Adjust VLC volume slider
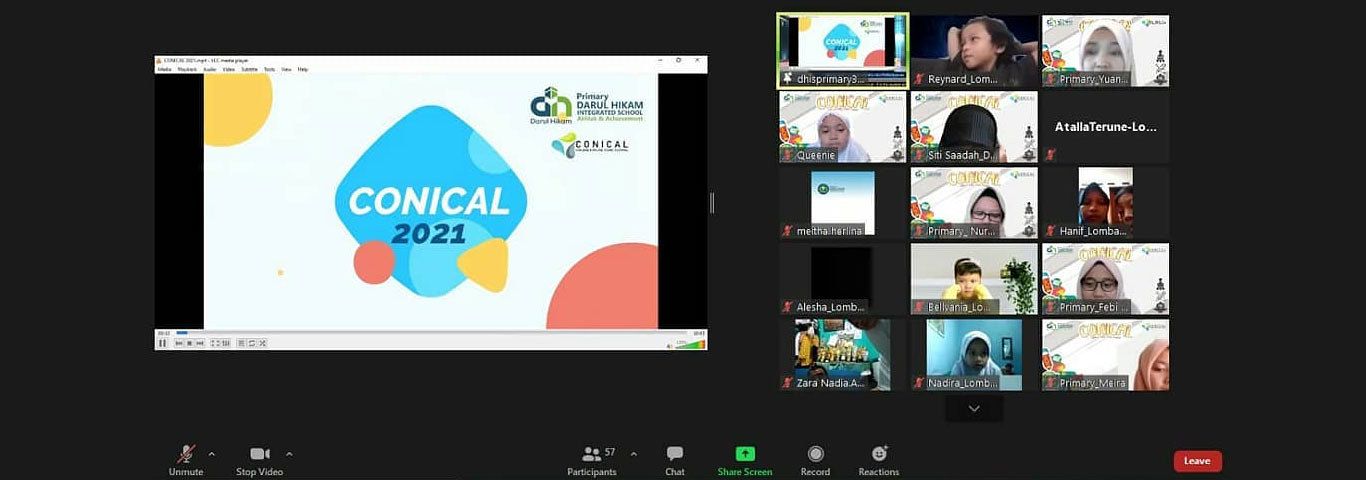Image resolution: width=1366 pixels, height=480 pixels. [x=691, y=343]
